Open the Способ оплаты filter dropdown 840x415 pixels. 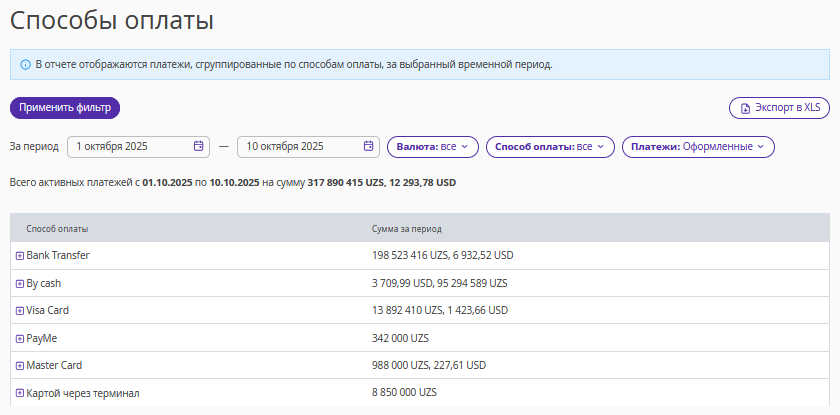tap(550, 147)
